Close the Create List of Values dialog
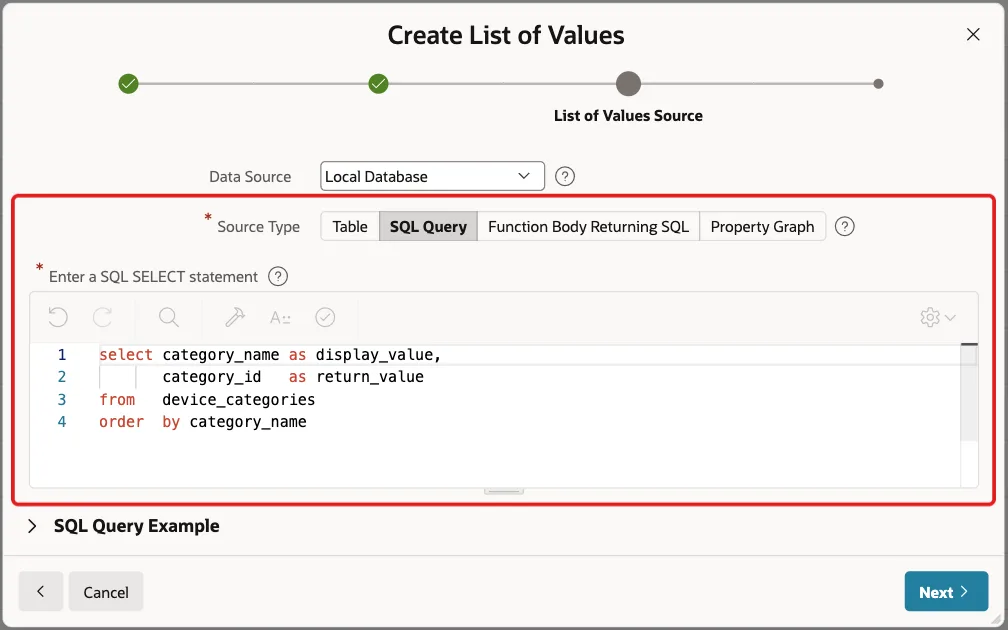The height and width of the screenshot is (630, 1008). tap(973, 34)
